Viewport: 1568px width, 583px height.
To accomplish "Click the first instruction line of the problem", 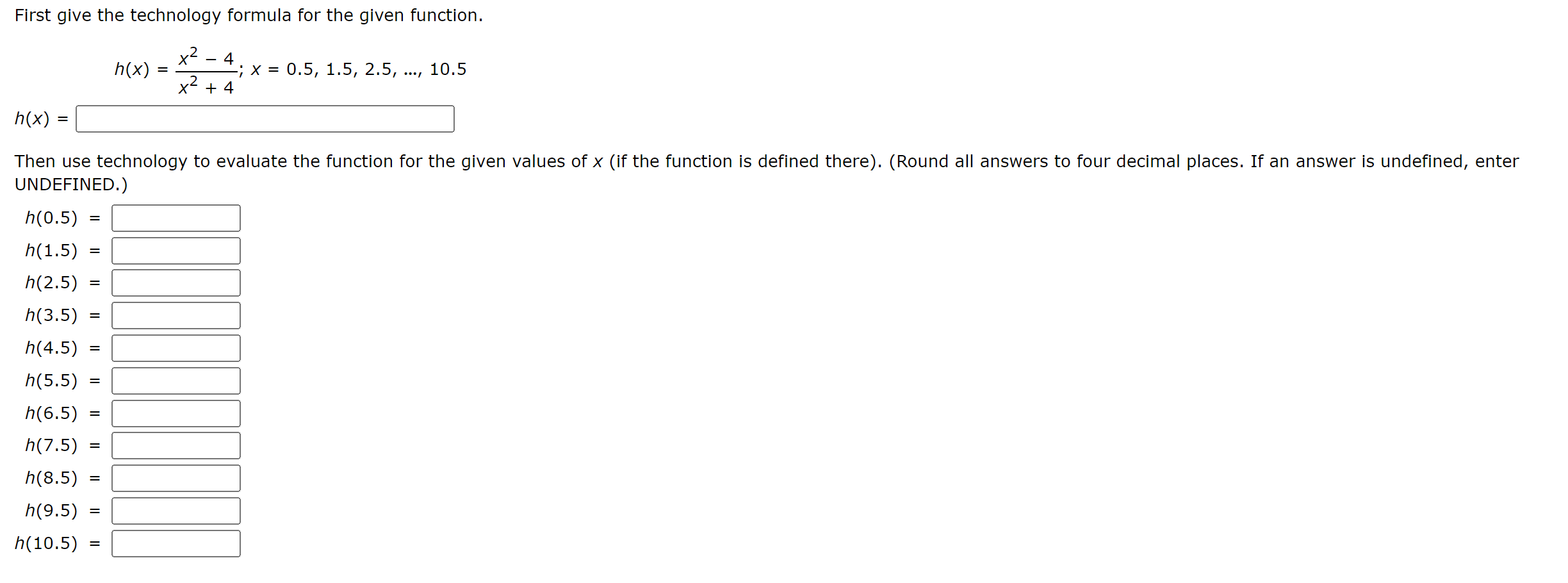I will click(249, 15).
